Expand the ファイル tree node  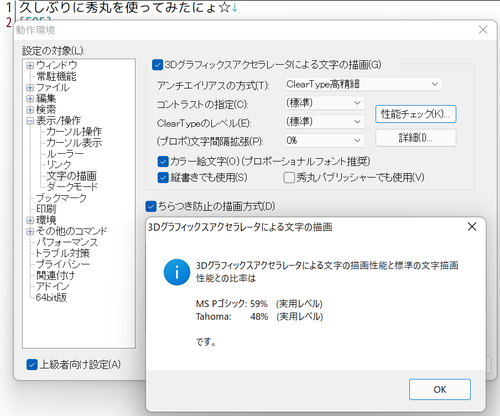(30, 88)
